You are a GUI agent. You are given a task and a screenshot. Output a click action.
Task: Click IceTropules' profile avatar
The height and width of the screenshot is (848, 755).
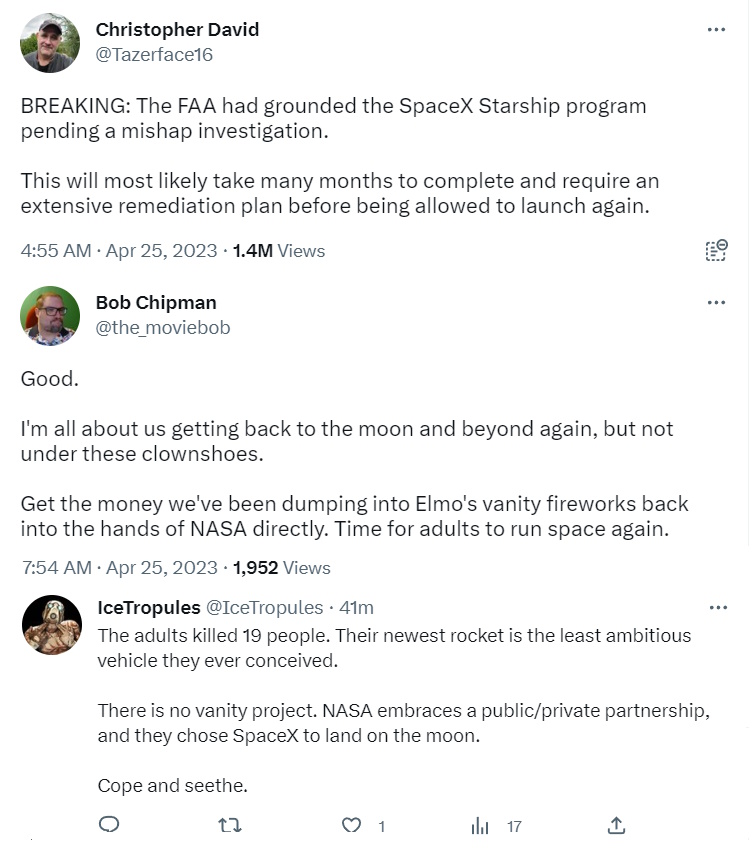coord(52,625)
